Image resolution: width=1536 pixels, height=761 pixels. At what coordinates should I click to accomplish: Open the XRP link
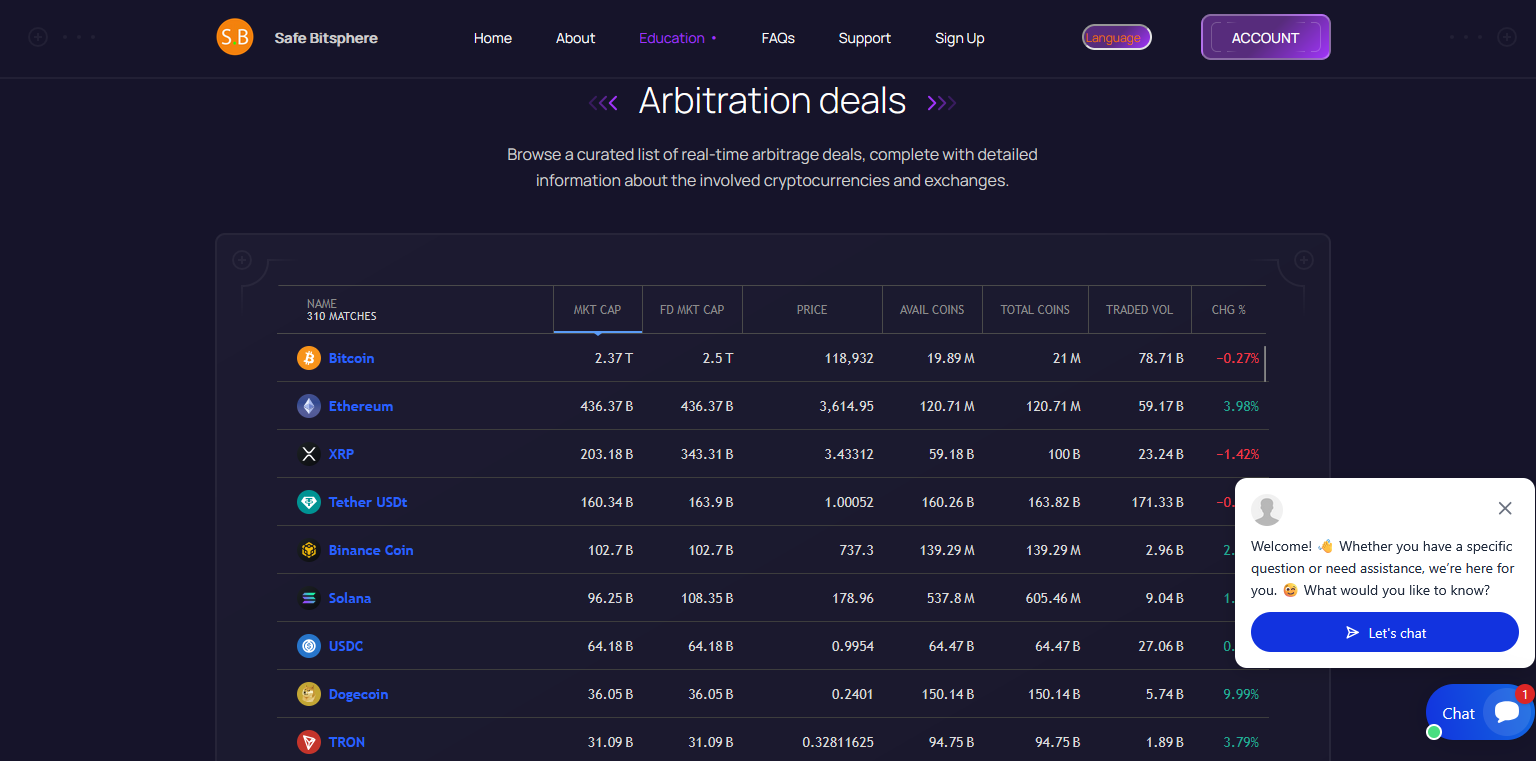341,454
